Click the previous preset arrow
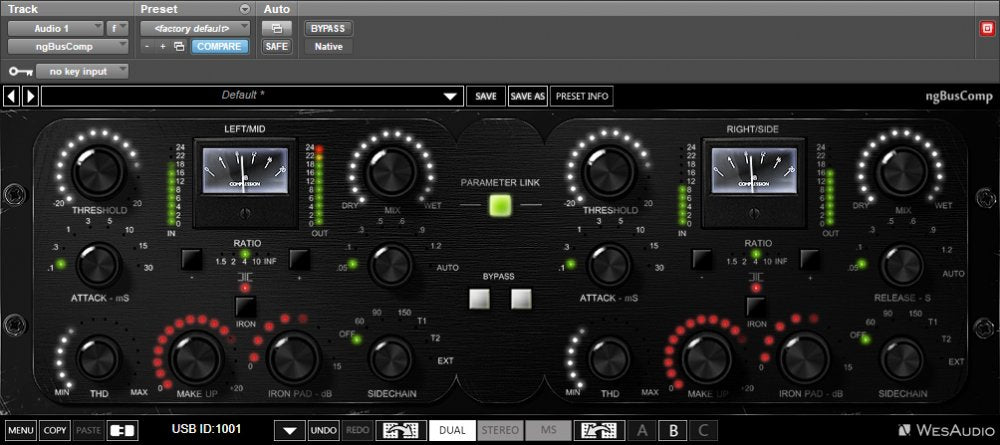The image size is (1000, 445). click(11, 97)
